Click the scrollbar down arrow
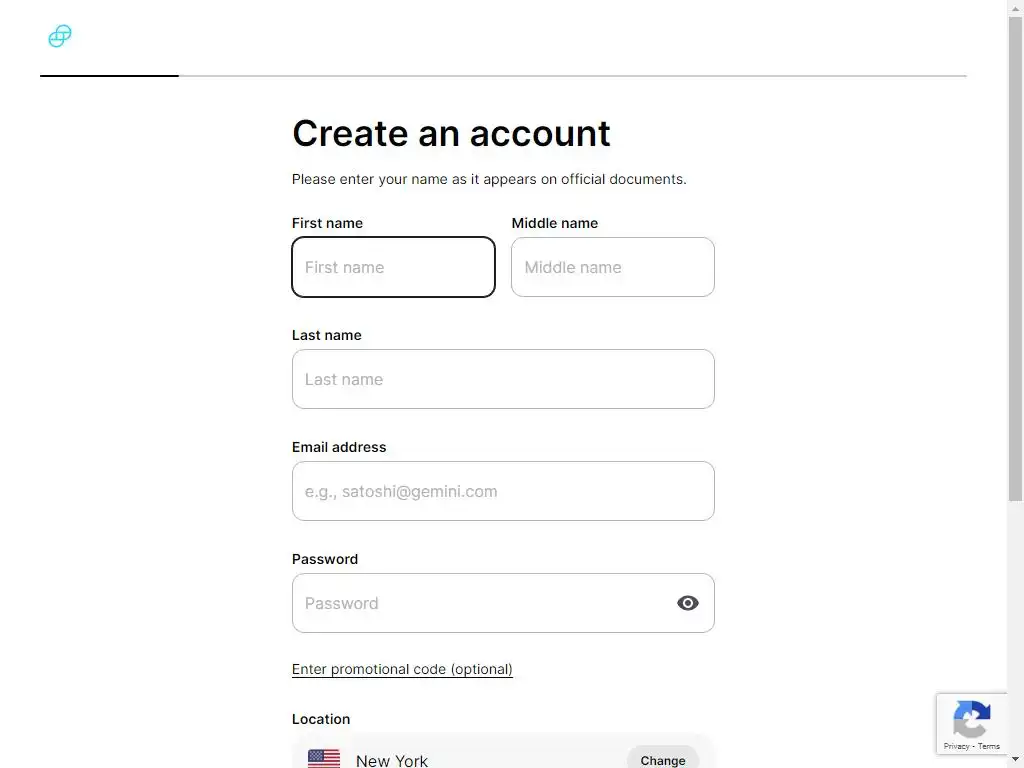 click(1015, 760)
